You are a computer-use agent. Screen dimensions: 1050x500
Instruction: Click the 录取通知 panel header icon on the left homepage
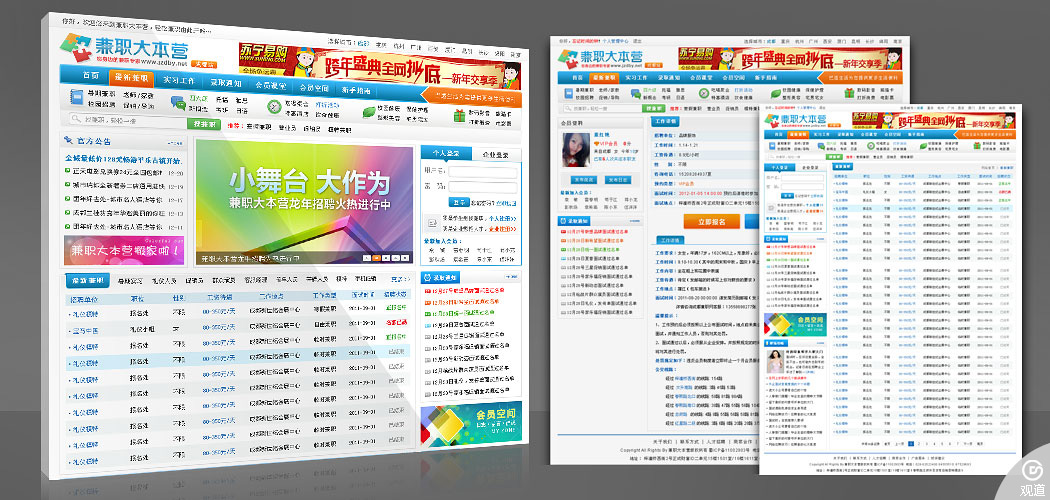(429, 276)
